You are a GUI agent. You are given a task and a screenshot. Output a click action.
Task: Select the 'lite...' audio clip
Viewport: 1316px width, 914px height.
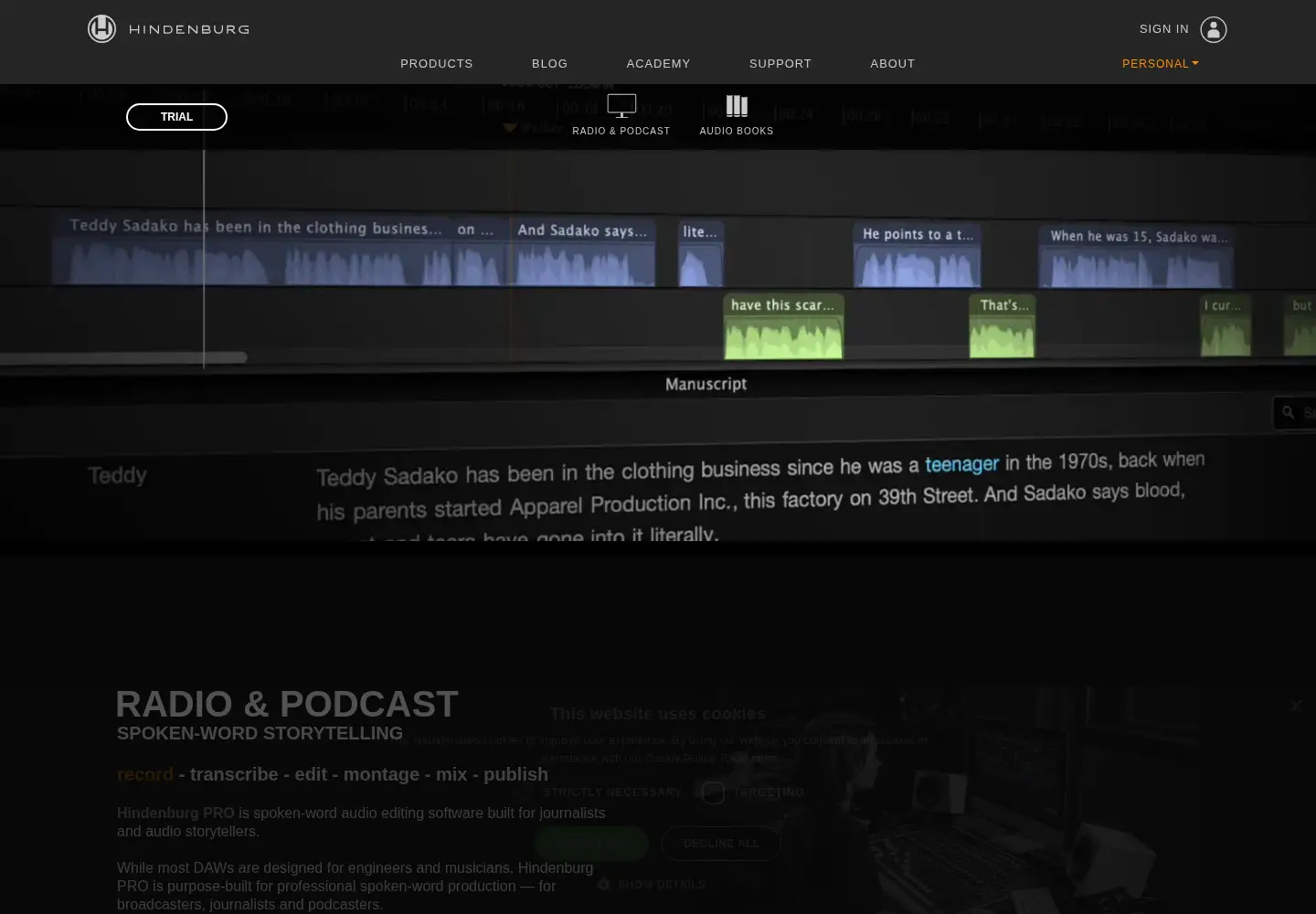point(701,254)
